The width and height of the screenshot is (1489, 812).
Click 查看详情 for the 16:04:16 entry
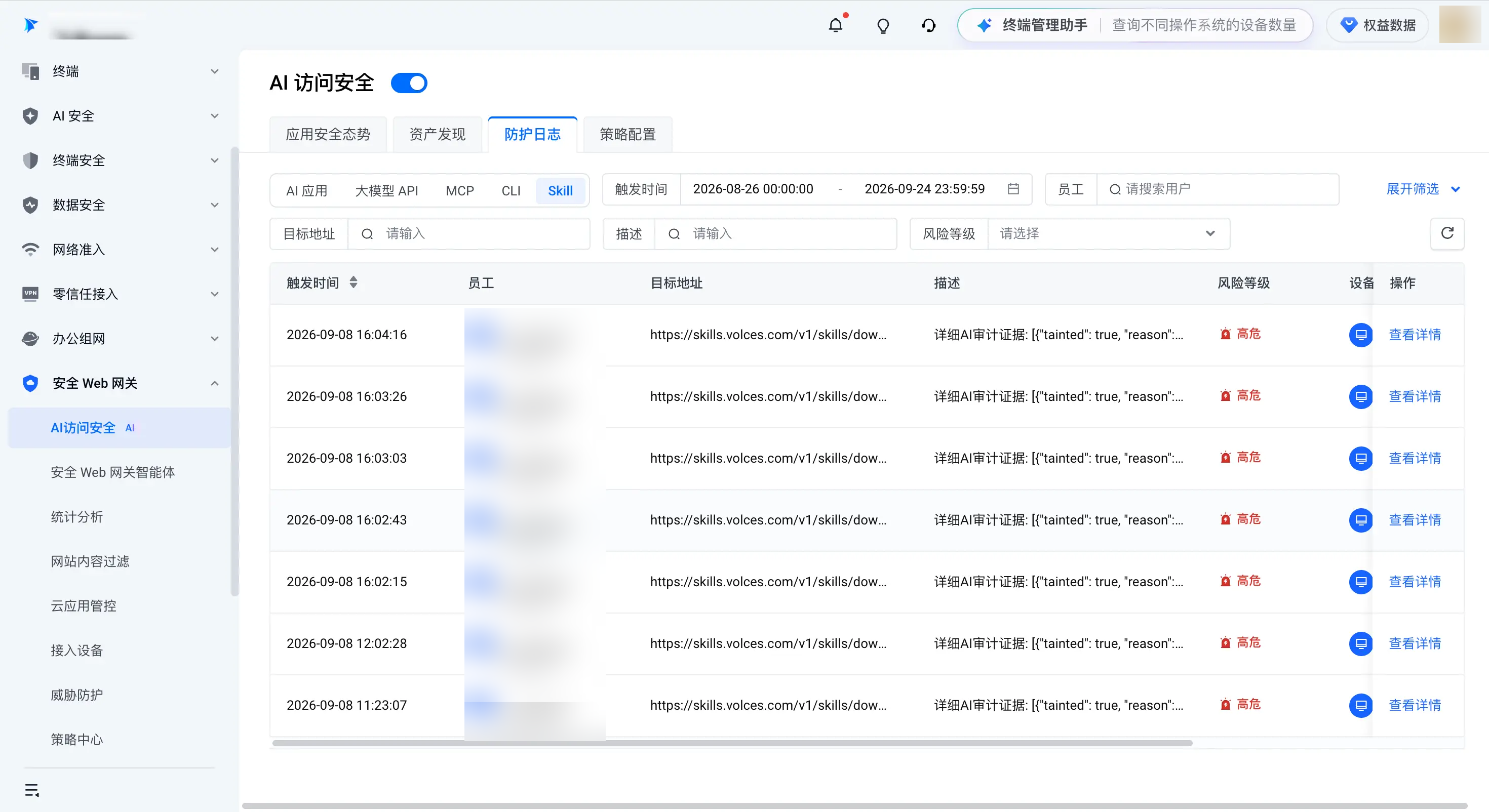tap(1415, 335)
